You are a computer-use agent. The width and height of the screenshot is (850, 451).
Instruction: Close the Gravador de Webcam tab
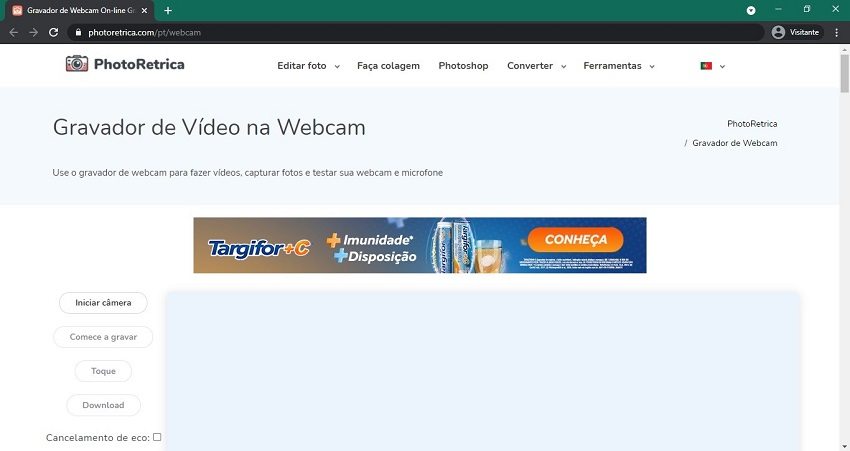[x=144, y=10]
